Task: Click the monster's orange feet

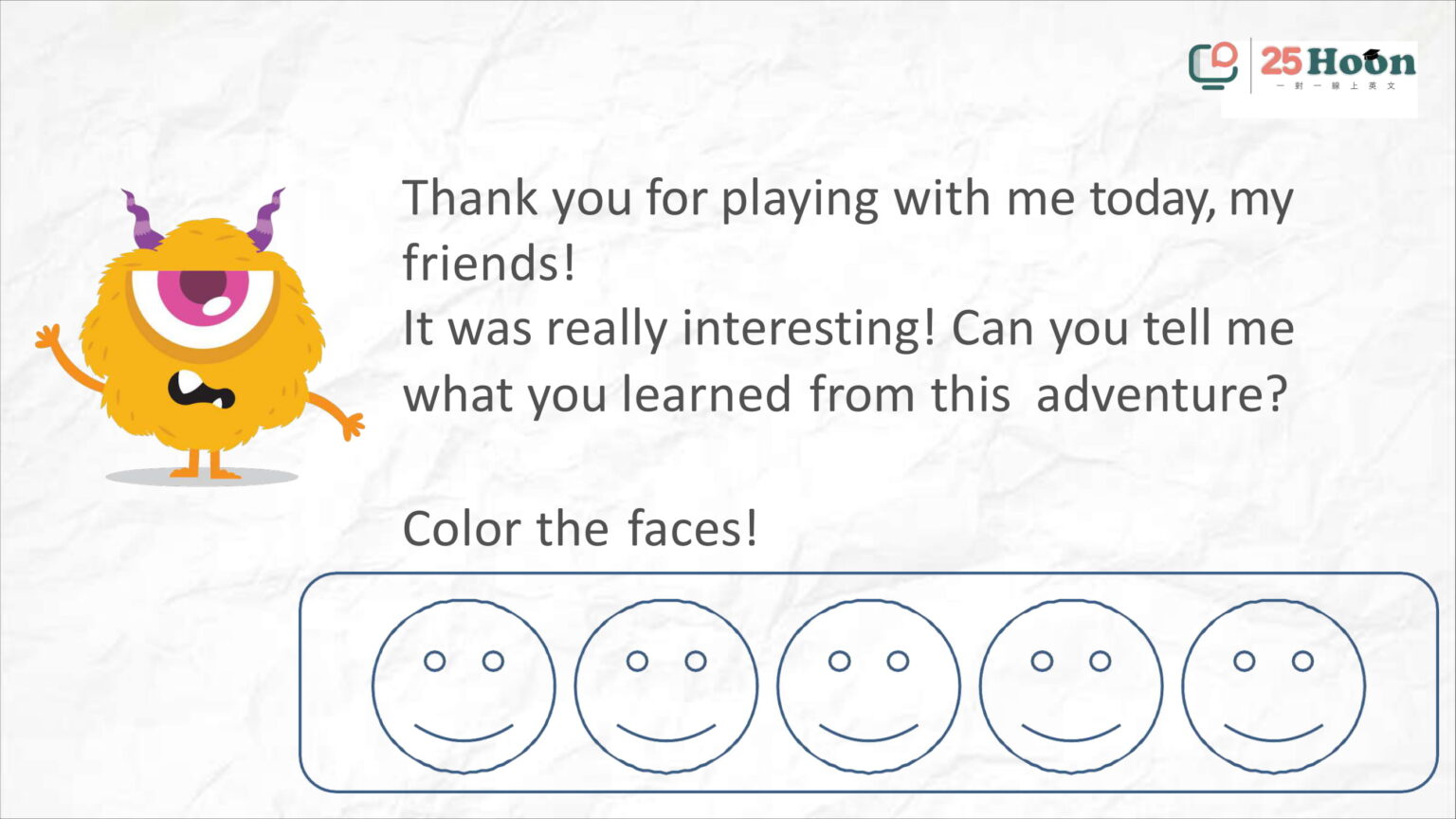Action: pyautogui.click(x=205, y=465)
